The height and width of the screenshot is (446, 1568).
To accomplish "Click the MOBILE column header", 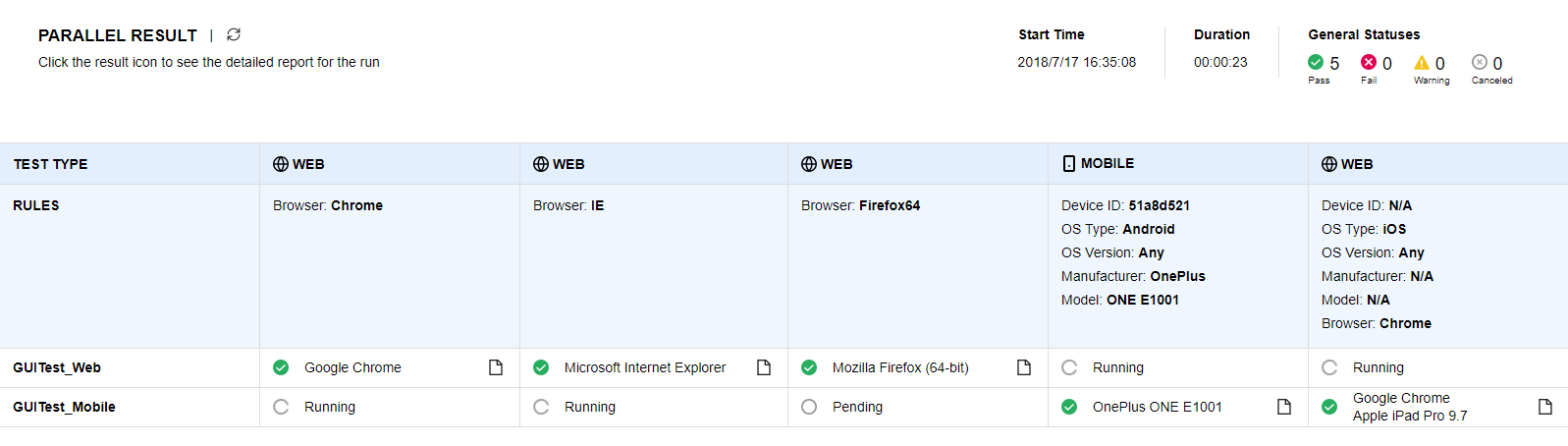I will (x=1107, y=163).
